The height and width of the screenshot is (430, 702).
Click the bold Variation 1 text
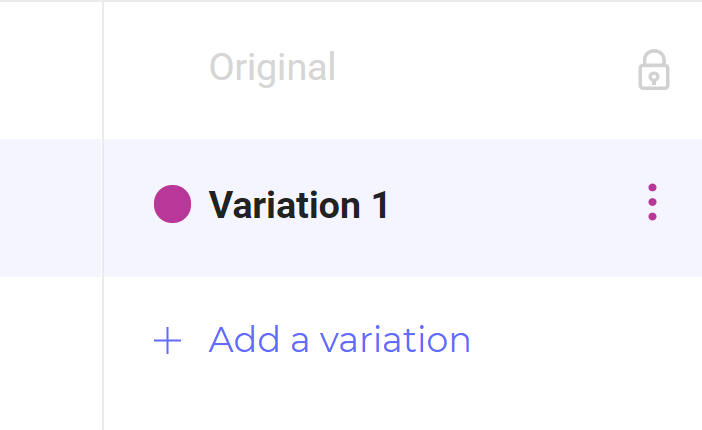[299, 205]
